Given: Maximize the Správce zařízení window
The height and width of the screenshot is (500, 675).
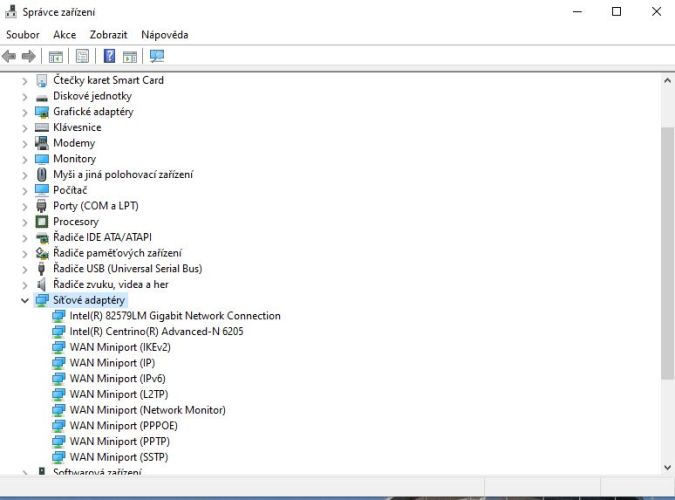Looking at the screenshot, I should point(616,12).
